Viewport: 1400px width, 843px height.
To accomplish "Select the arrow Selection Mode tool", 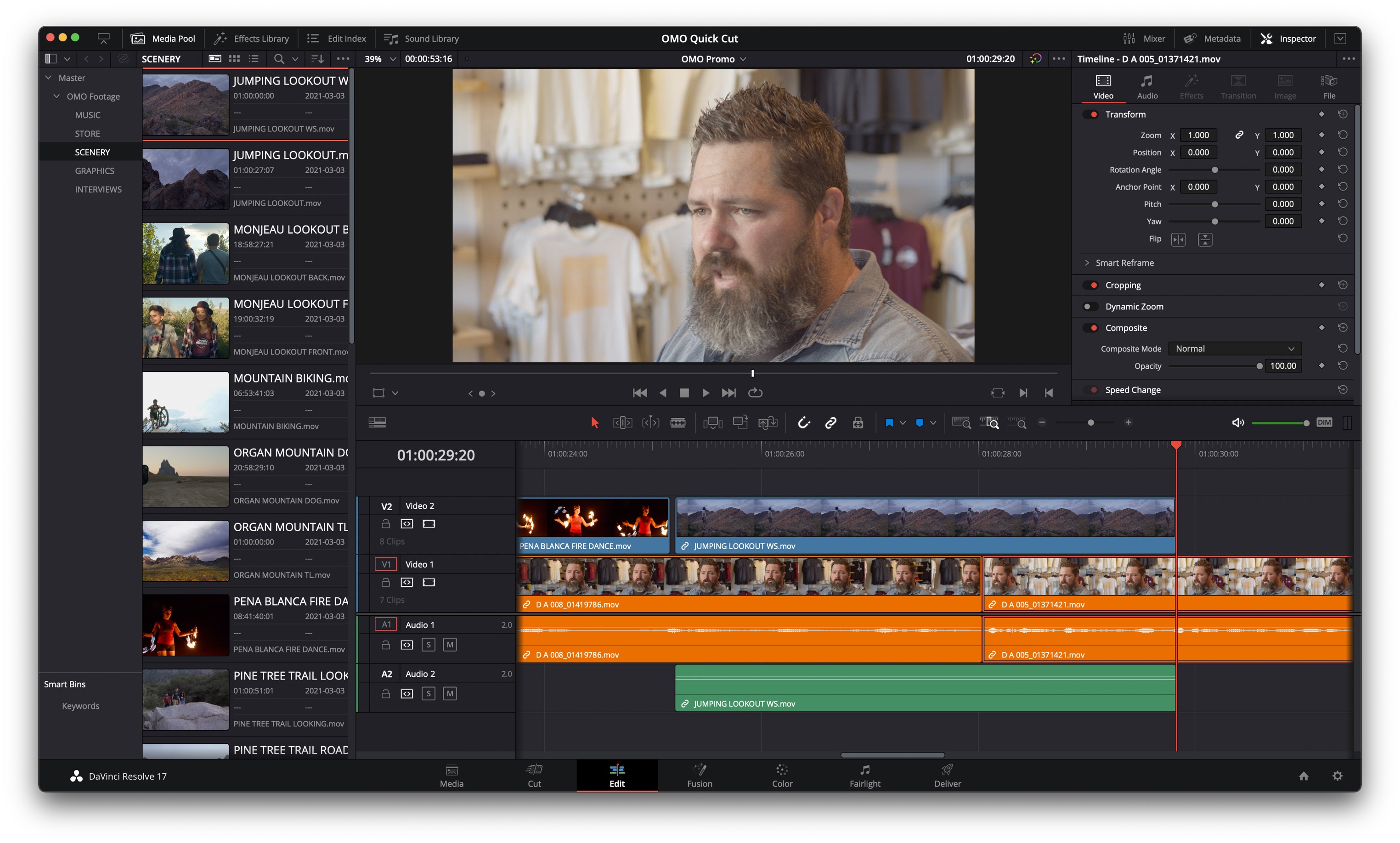I will [594, 422].
